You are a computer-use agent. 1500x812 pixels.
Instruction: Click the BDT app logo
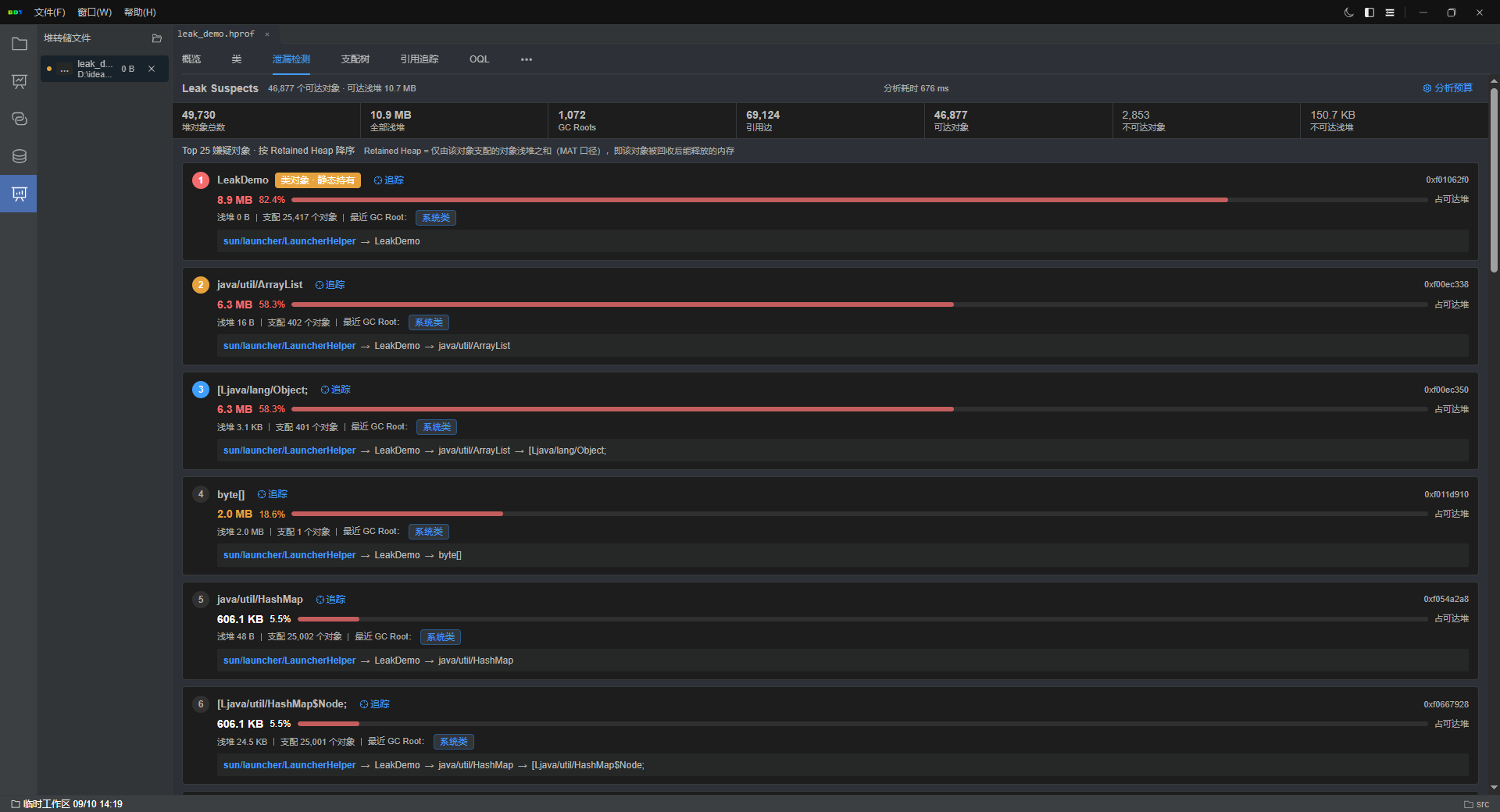click(x=15, y=12)
